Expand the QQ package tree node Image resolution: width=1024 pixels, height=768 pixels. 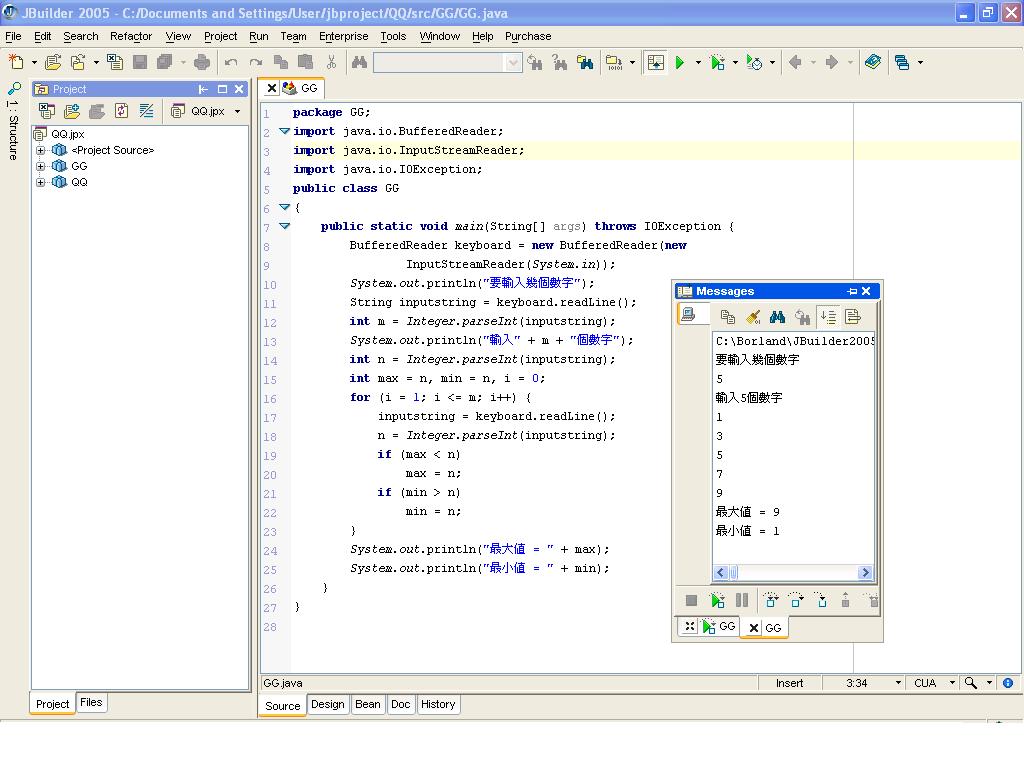(x=40, y=182)
